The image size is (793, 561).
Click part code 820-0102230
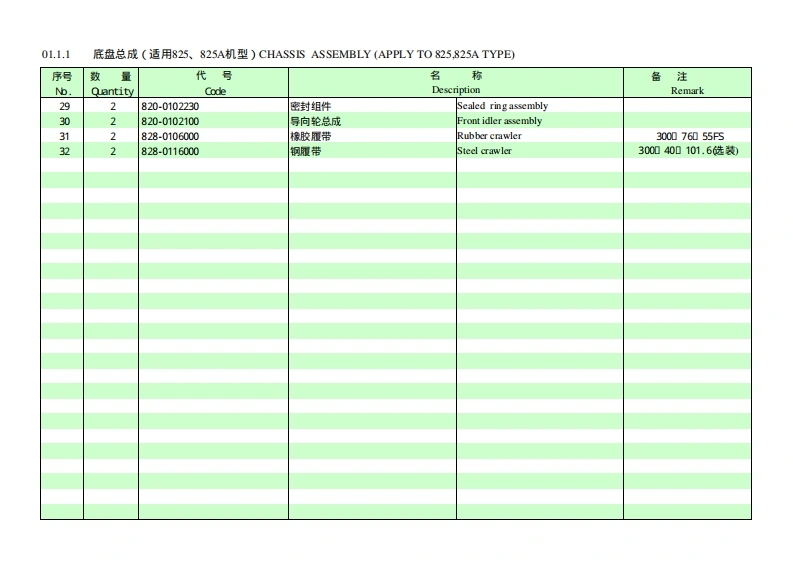click(170, 106)
